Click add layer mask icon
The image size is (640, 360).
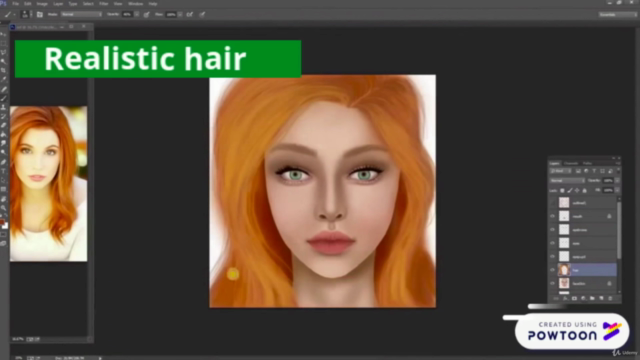click(x=574, y=298)
